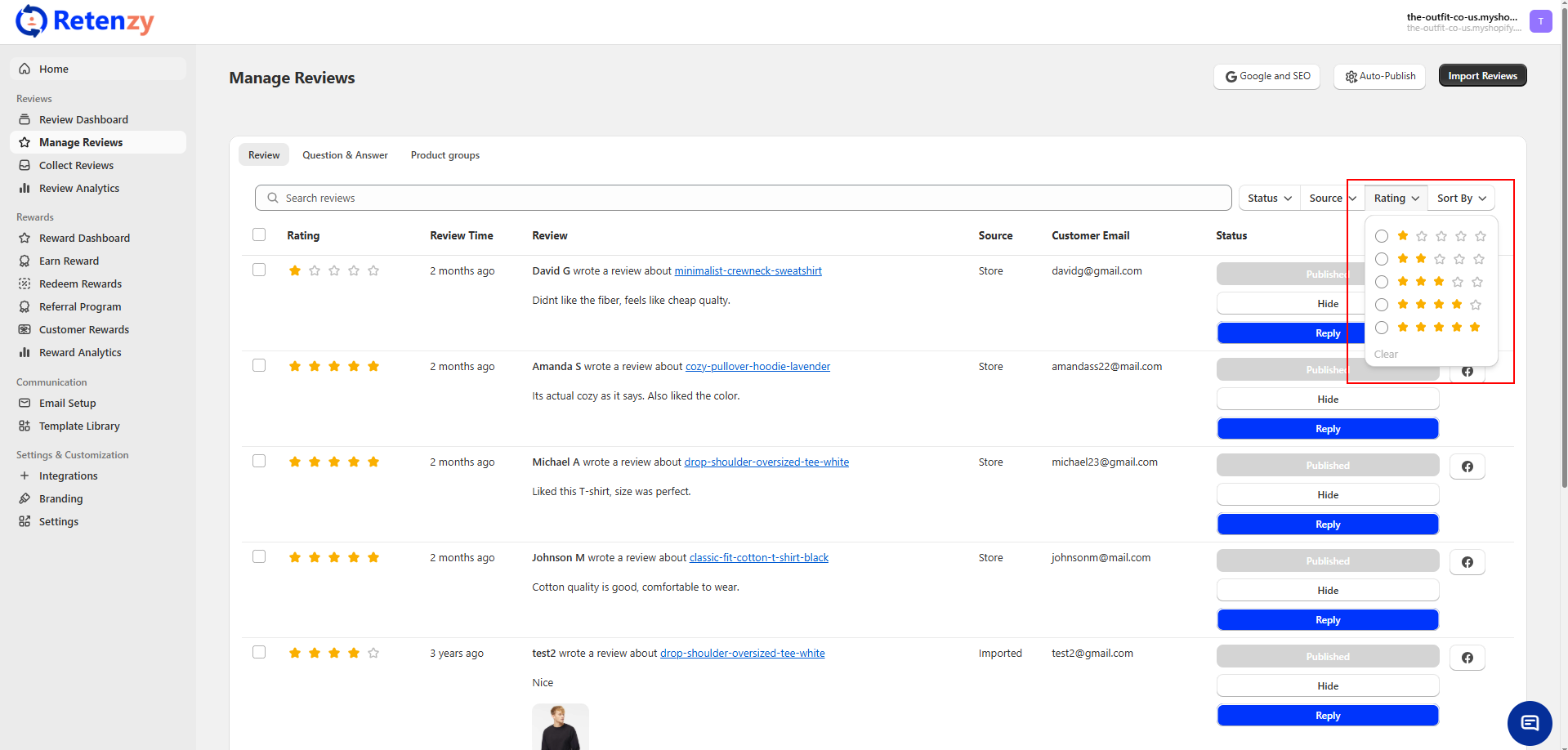Open the Branding settings page
This screenshot has height=750, width=1568.
click(x=60, y=498)
